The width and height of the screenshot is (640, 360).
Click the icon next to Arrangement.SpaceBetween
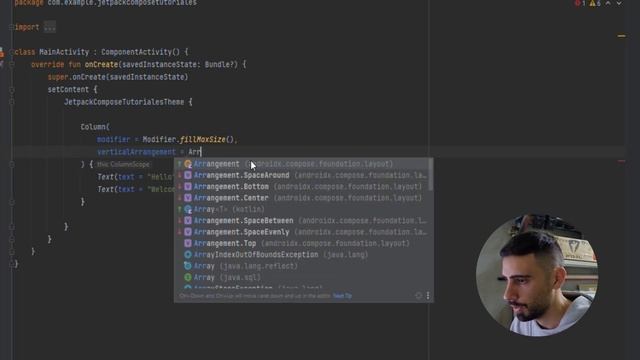(188, 221)
